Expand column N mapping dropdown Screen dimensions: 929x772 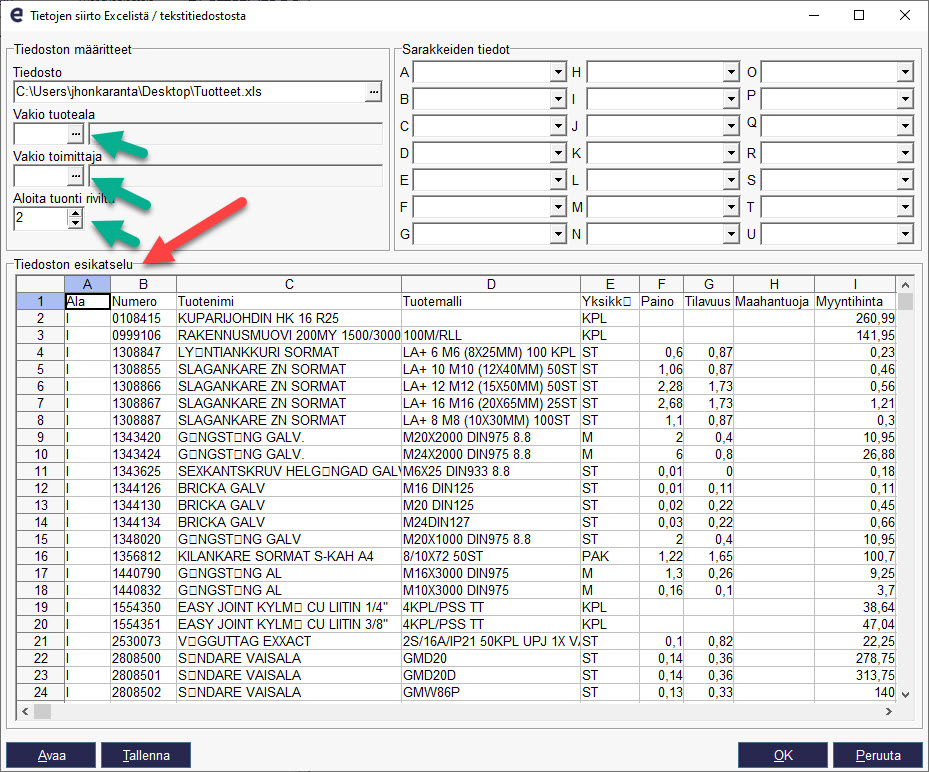coord(731,235)
